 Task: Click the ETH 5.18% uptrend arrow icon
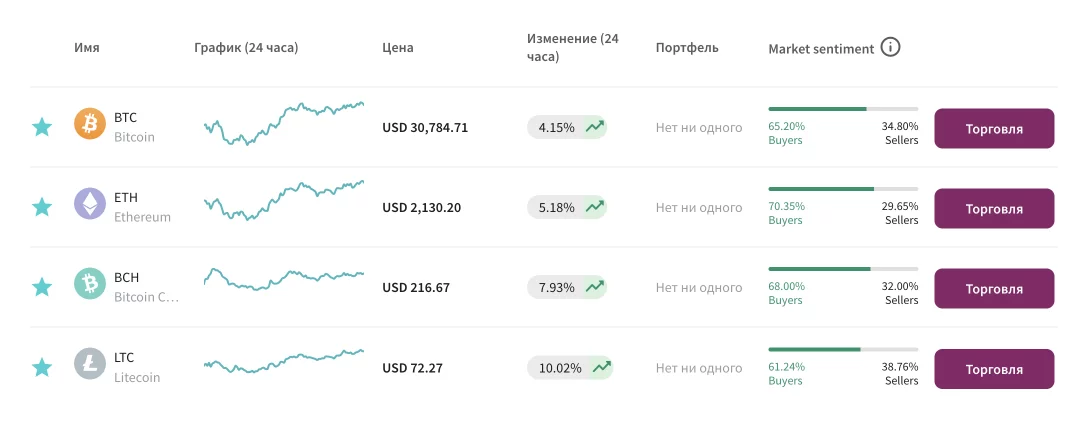pos(595,207)
